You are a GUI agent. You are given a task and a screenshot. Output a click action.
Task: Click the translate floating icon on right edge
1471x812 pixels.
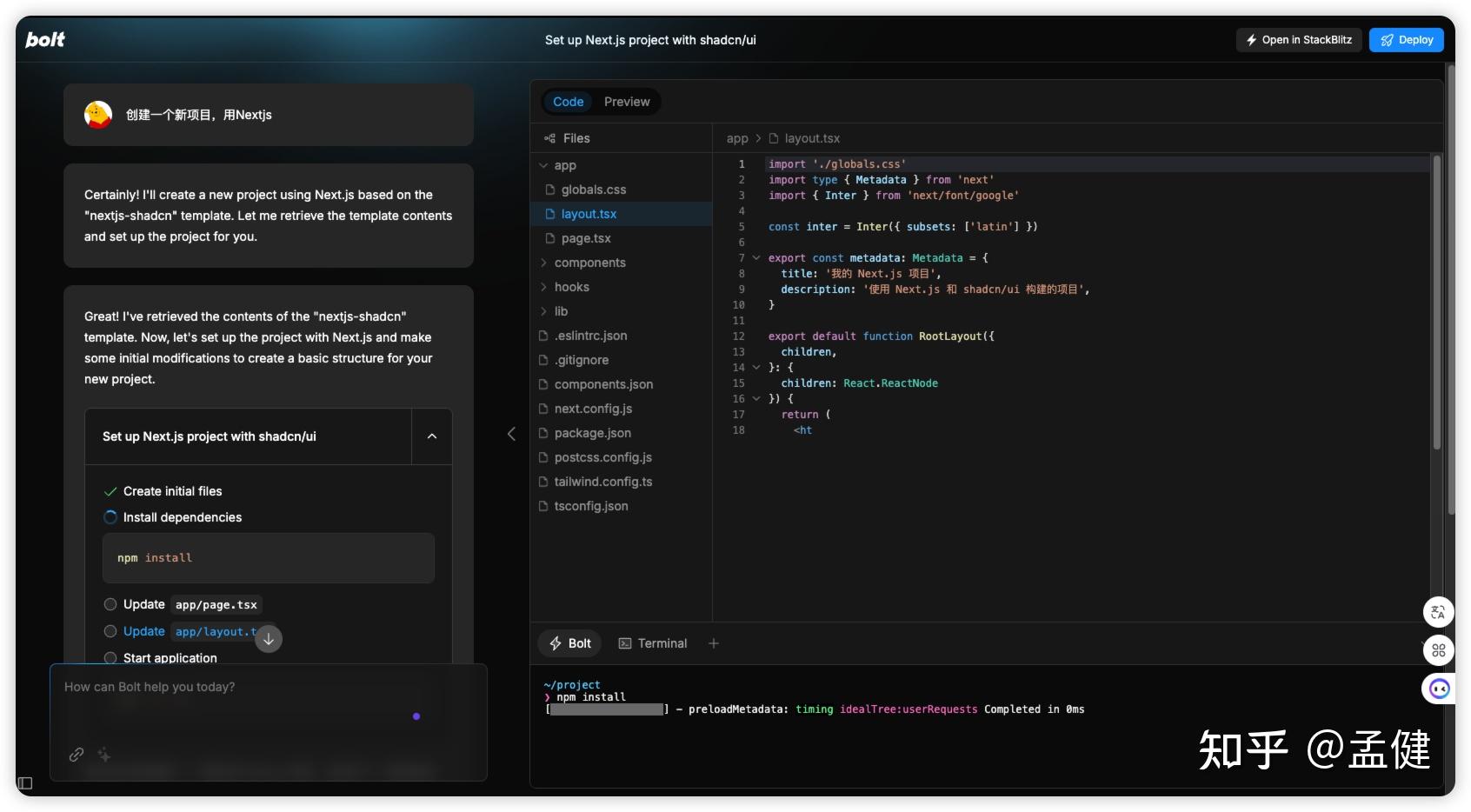click(1438, 612)
